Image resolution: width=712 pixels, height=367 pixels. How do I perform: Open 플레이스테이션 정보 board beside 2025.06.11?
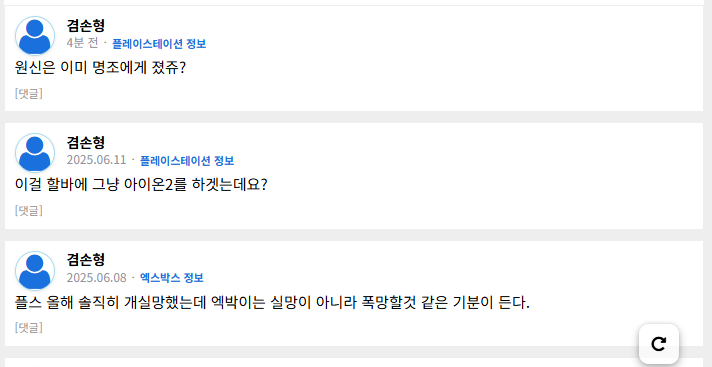(x=187, y=160)
